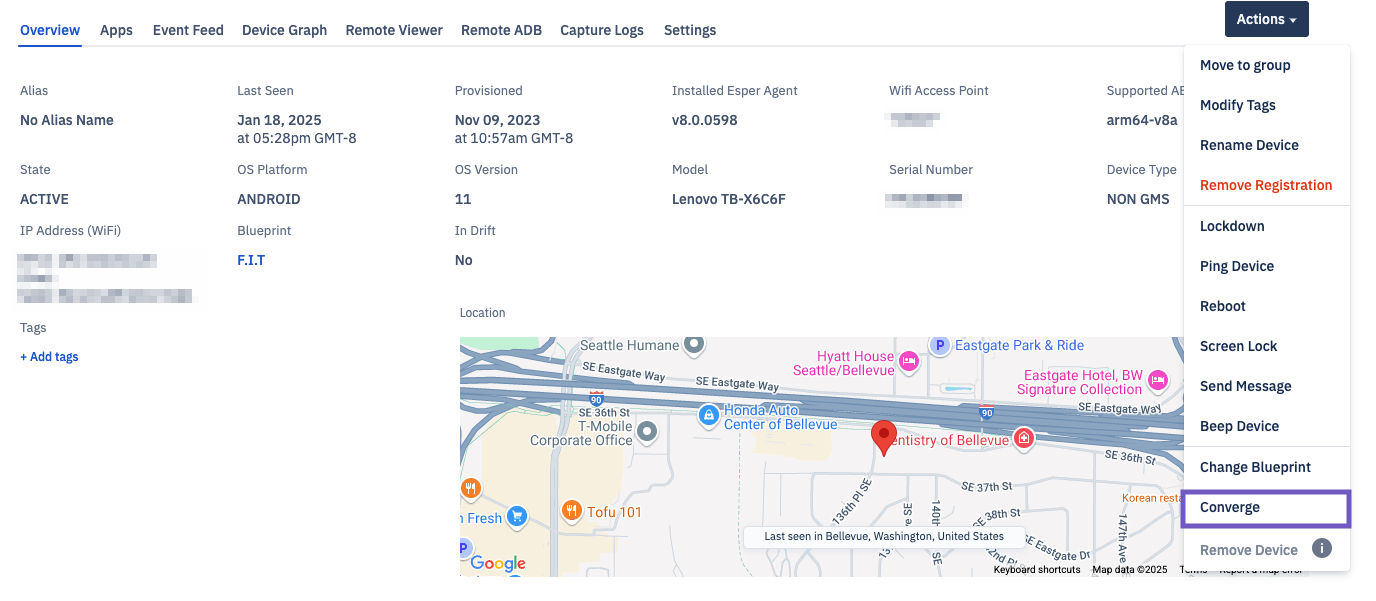
Task: Click the Nov 09, 2023 provisioned date
Action: [499, 120]
